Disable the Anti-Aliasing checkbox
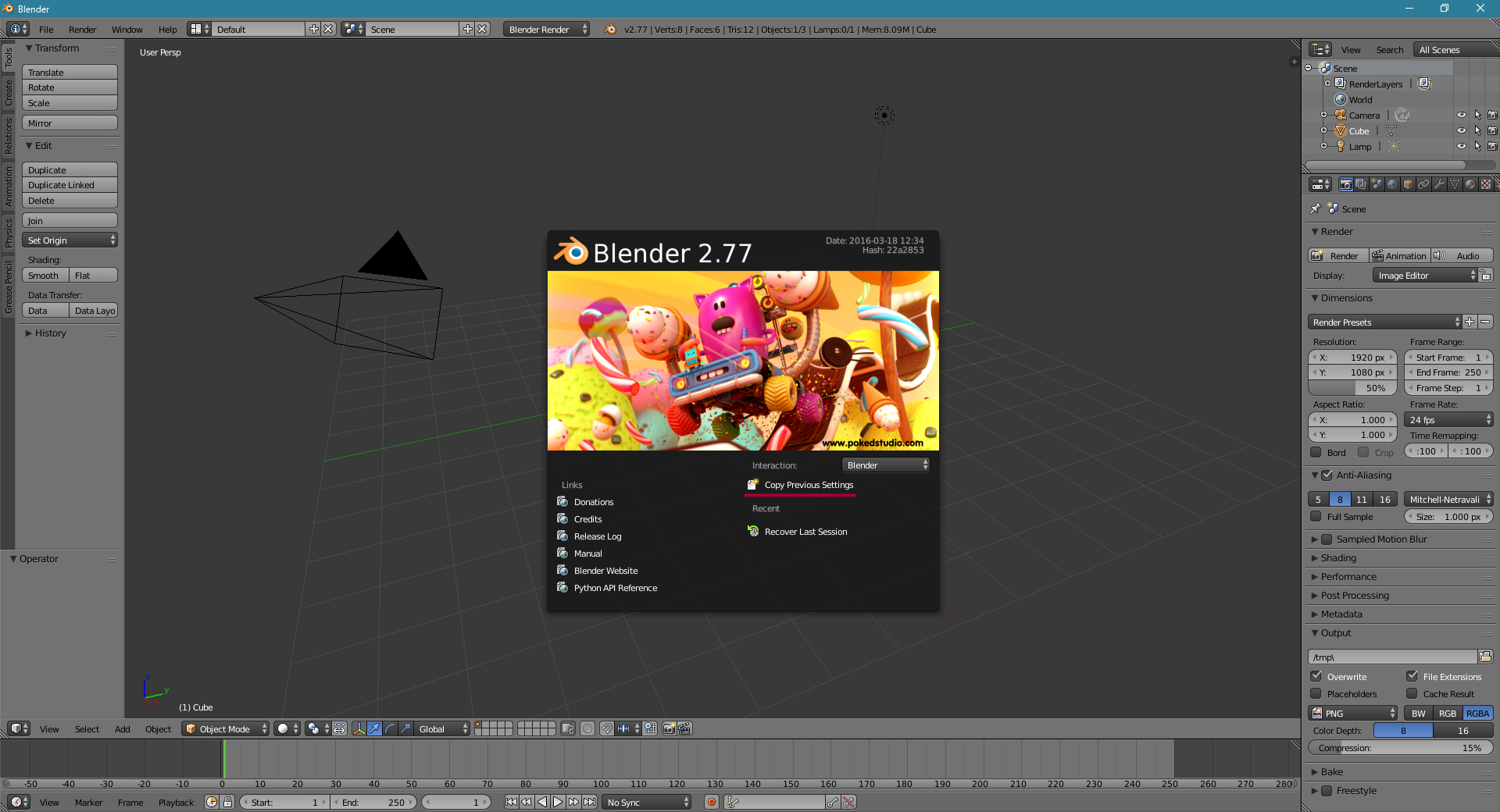1500x812 pixels. click(1327, 475)
